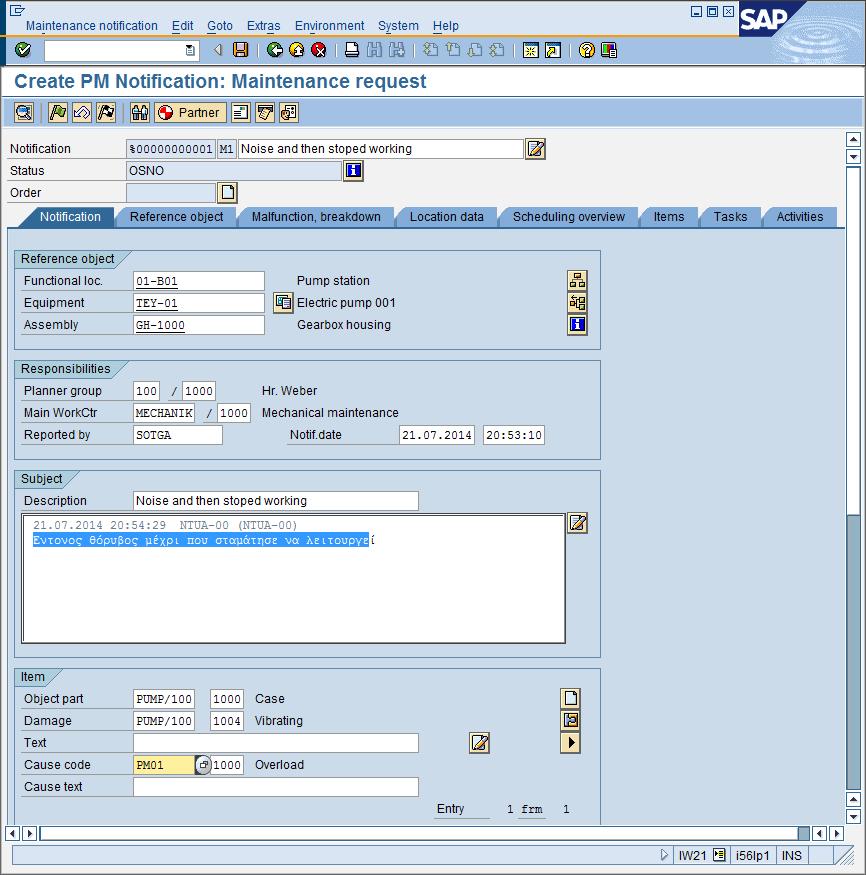Open structure graphic icon beside Electric pump
The width and height of the screenshot is (866, 875).
coord(577,302)
